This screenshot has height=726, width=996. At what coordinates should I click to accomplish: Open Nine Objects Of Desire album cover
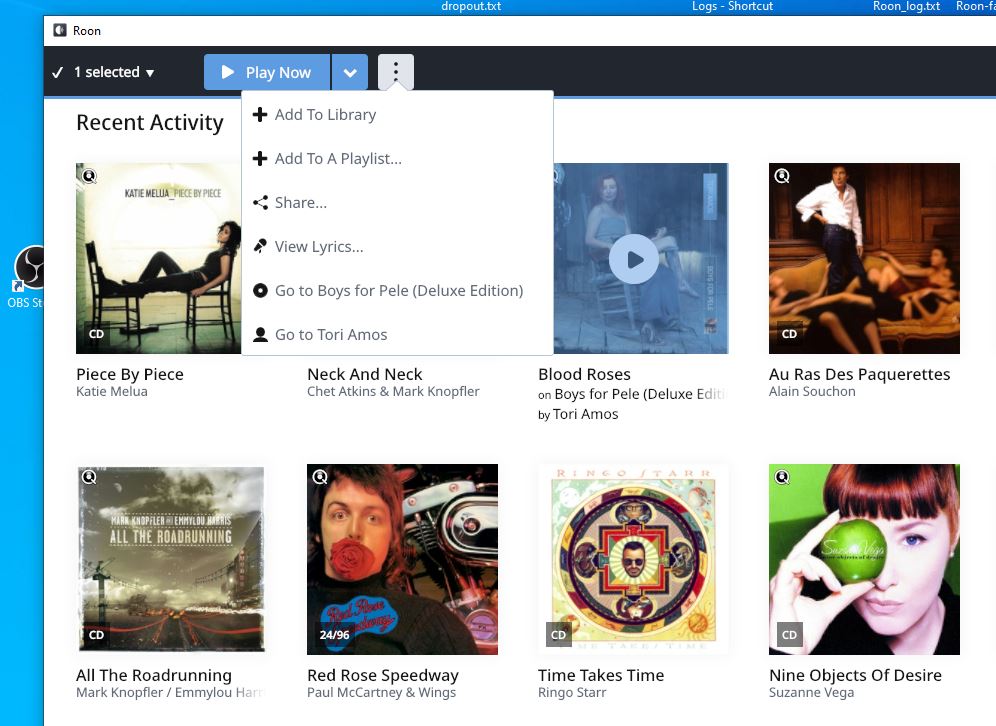864,559
